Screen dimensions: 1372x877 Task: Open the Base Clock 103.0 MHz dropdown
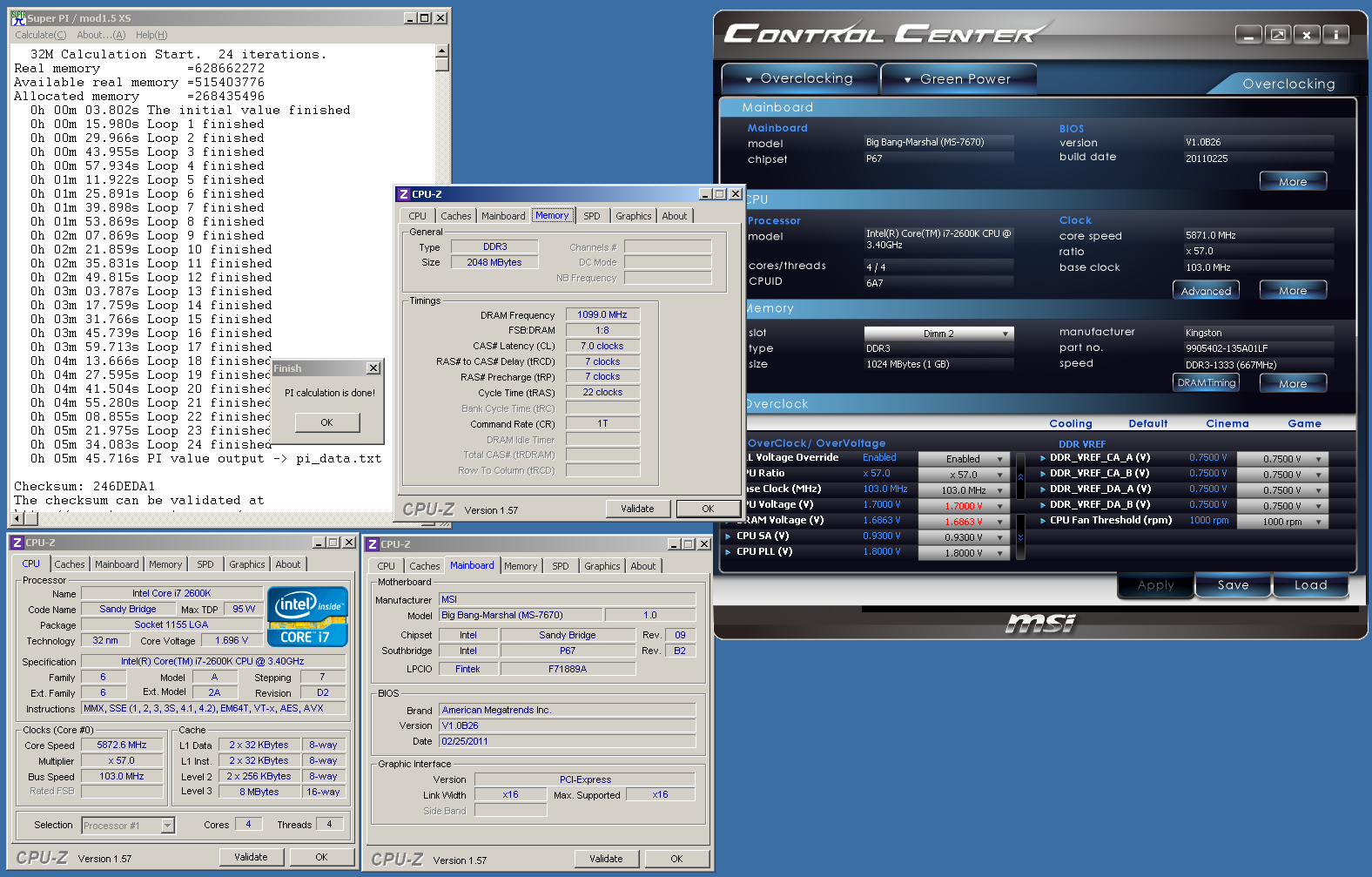pyautogui.click(x=965, y=490)
